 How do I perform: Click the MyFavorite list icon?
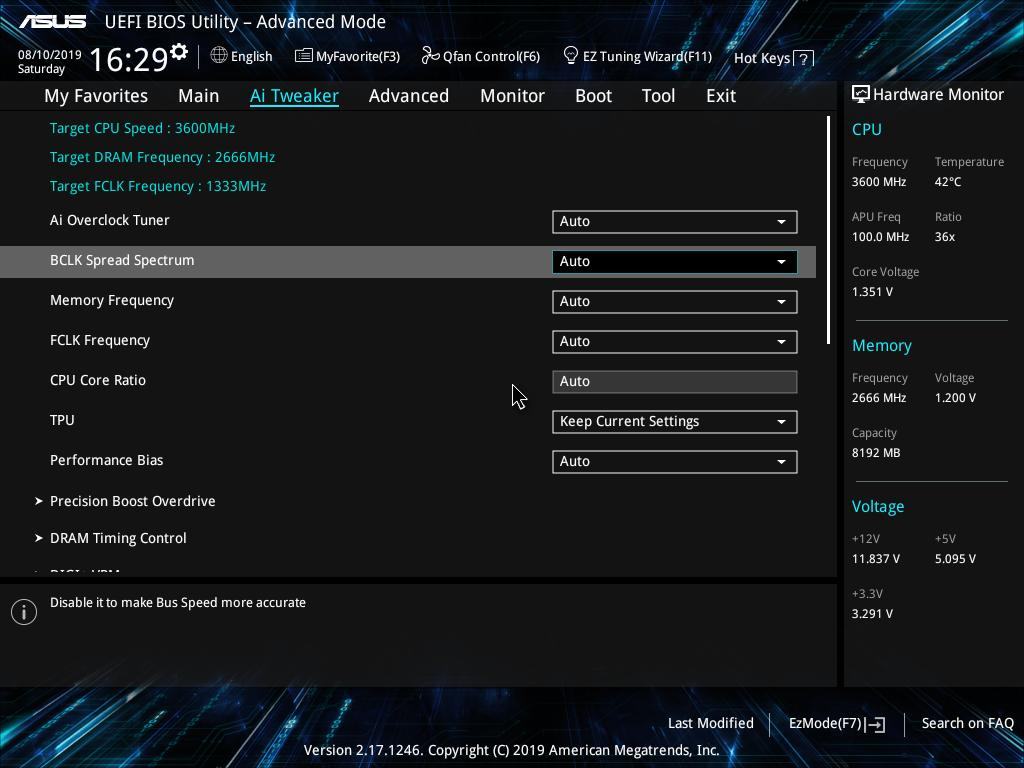303,56
